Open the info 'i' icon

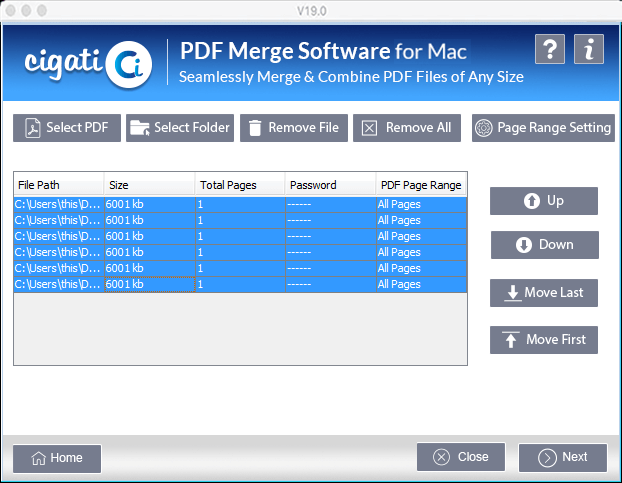pos(589,49)
